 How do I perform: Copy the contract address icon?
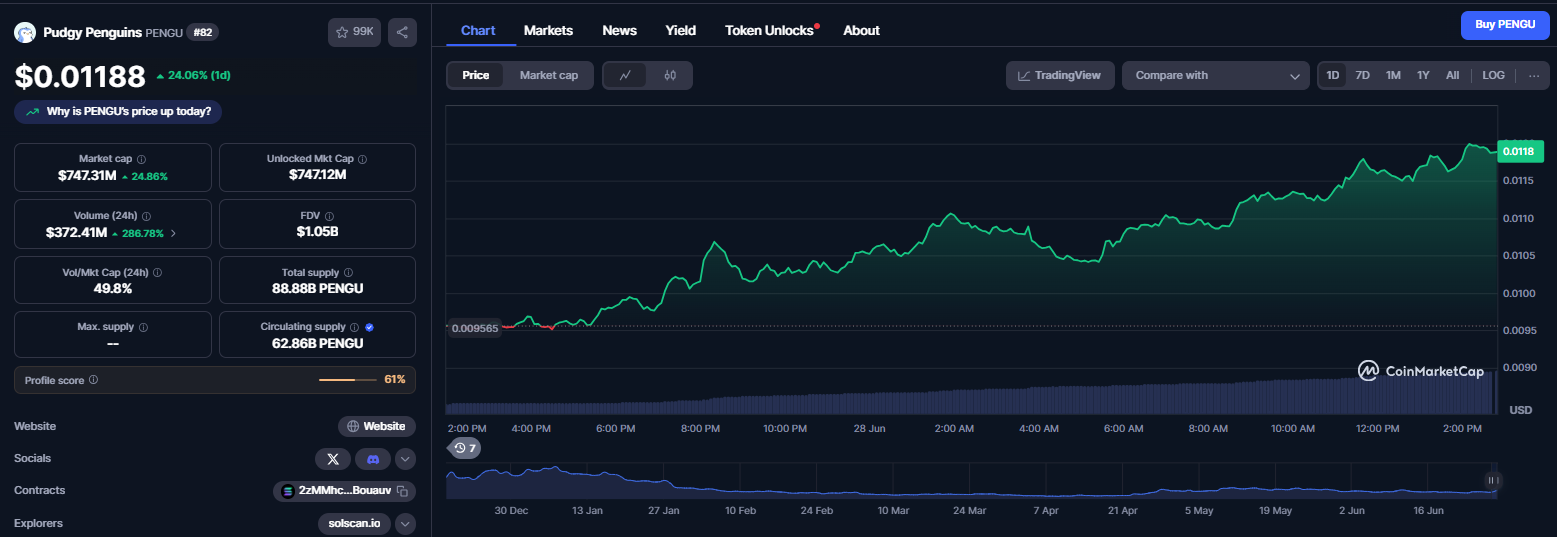tap(401, 491)
